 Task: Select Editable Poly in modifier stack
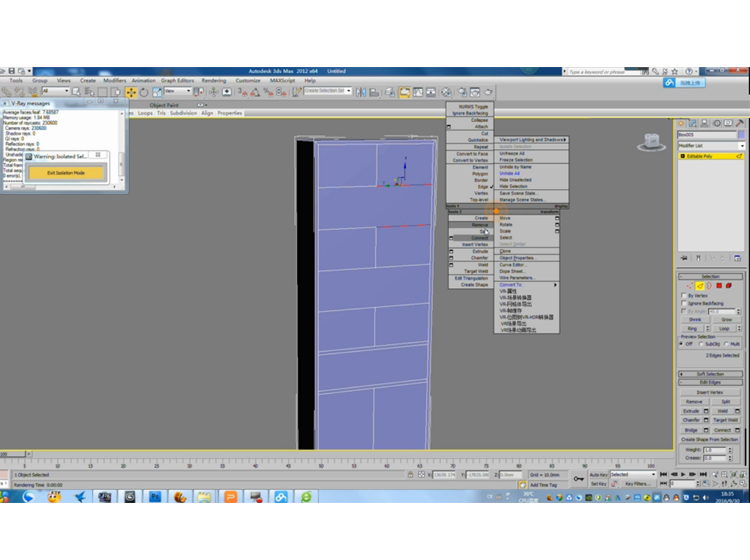(711, 156)
